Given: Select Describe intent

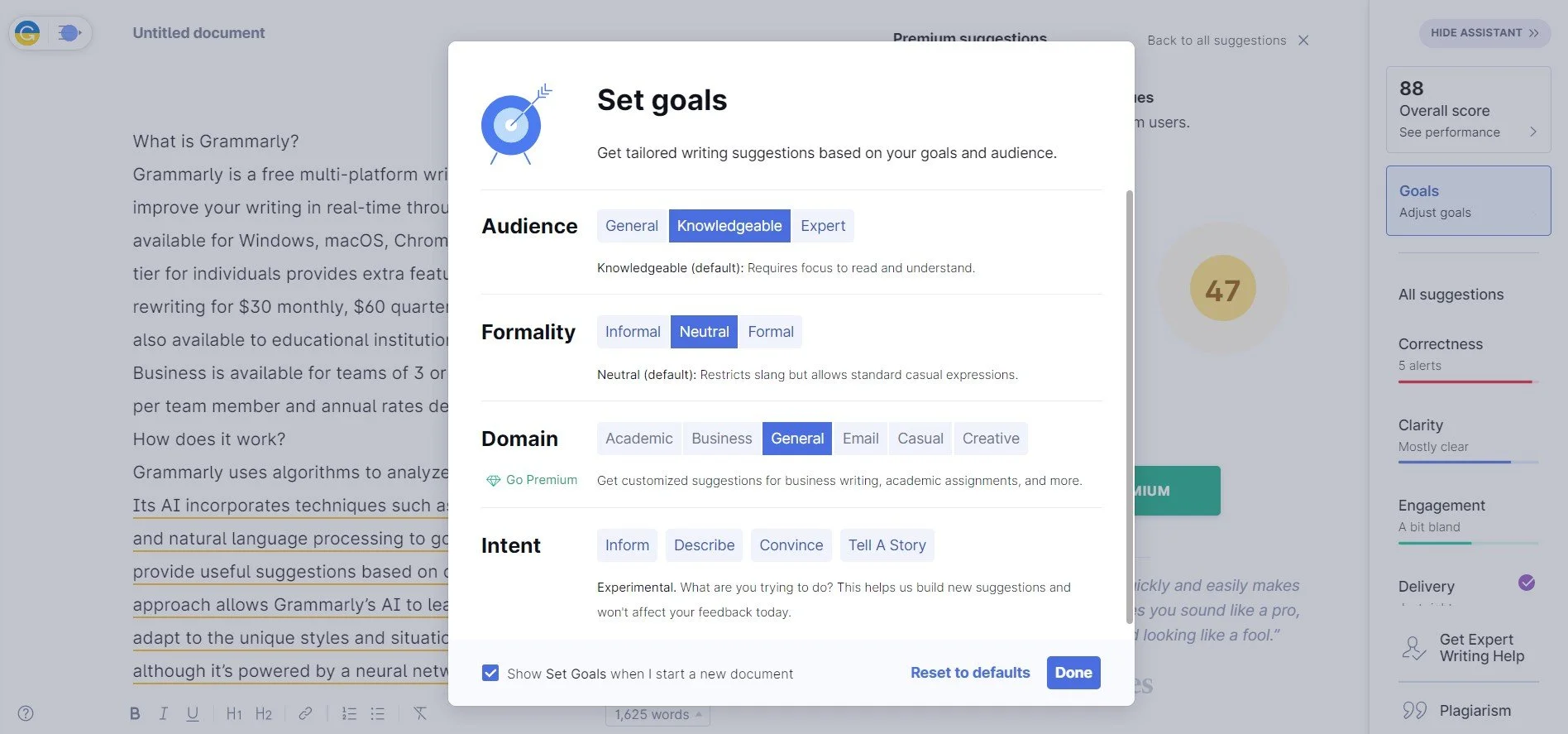Looking at the screenshot, I should click(704, 545).
